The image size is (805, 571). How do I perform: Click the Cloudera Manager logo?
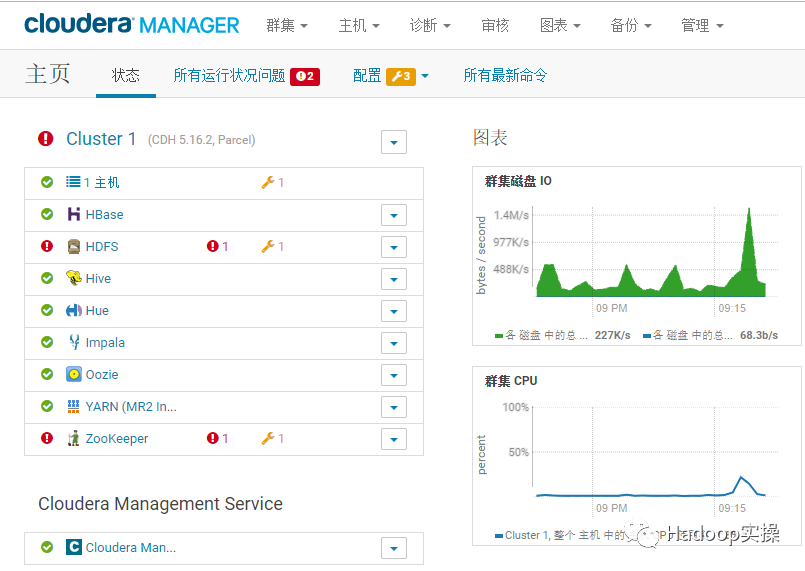pyautogui.click(x=131, y=24)
